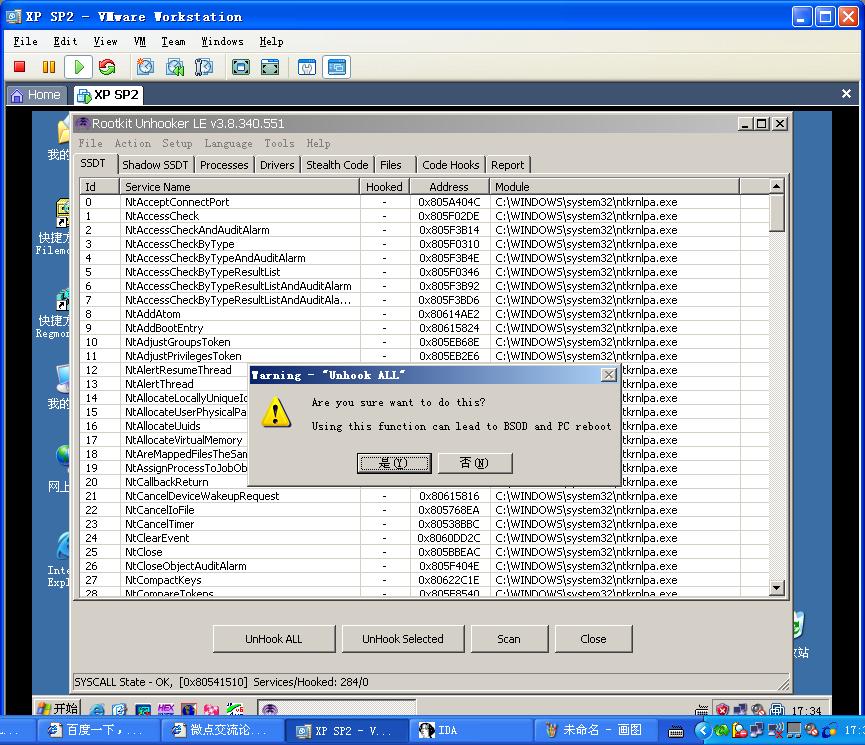Close the XP SP2 tab with X

click(x=846, y=94)
